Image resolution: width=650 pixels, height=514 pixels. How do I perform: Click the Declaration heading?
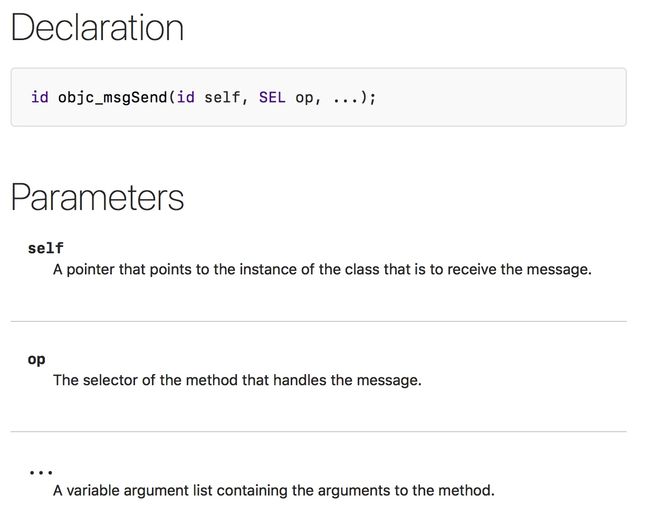97,27
